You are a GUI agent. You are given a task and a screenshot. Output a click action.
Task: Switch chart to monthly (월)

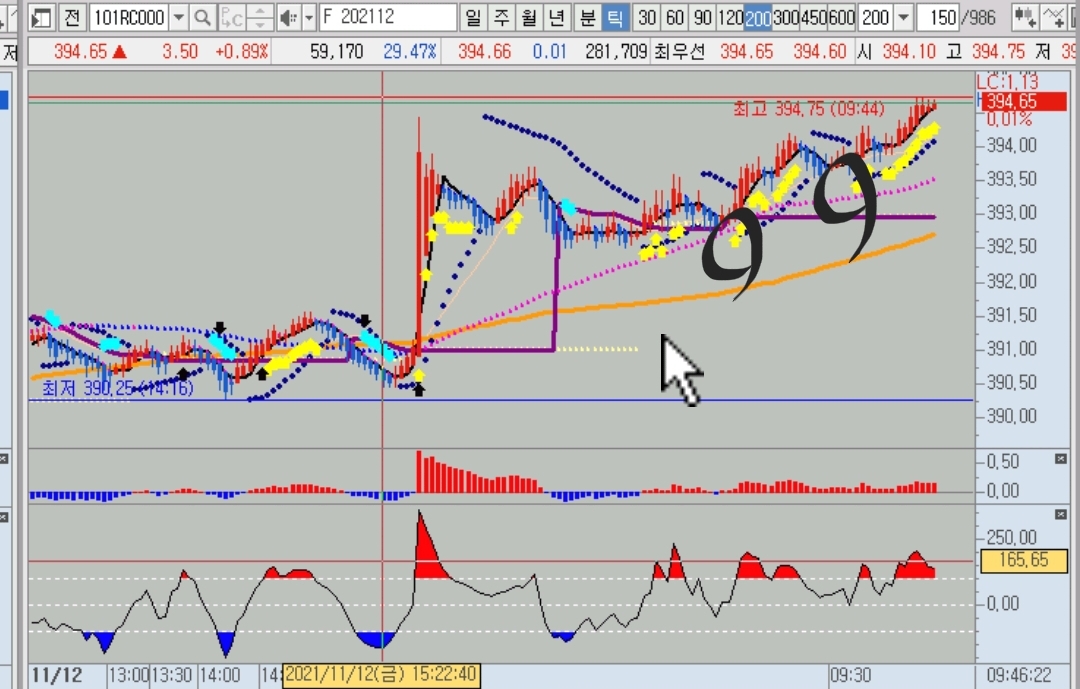tap(529, 17)
